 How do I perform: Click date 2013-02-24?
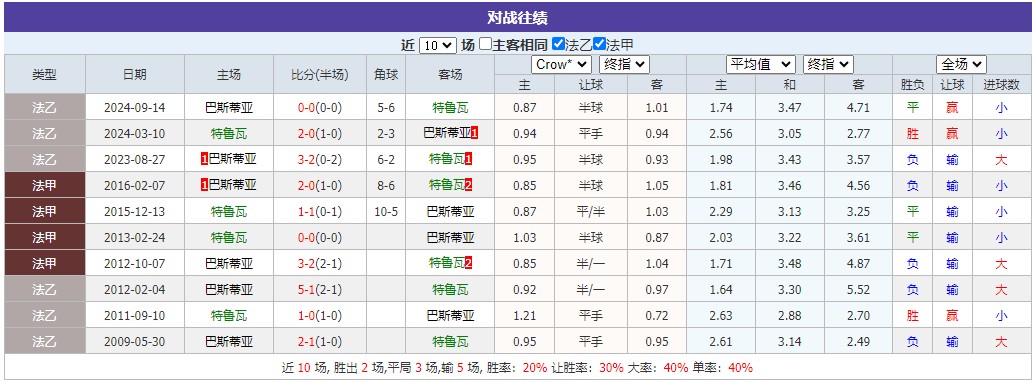(135, 238)
